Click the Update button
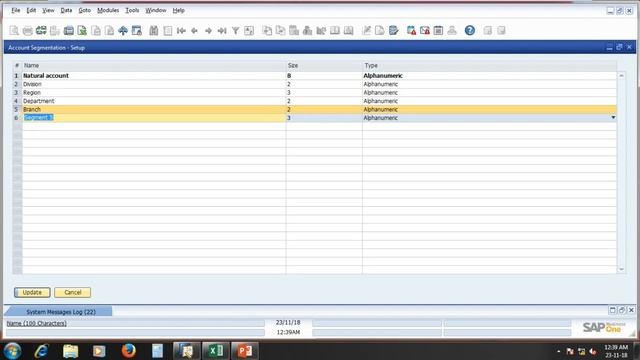The height and width of the screenshot is (360, 640). tap(32, 292)
